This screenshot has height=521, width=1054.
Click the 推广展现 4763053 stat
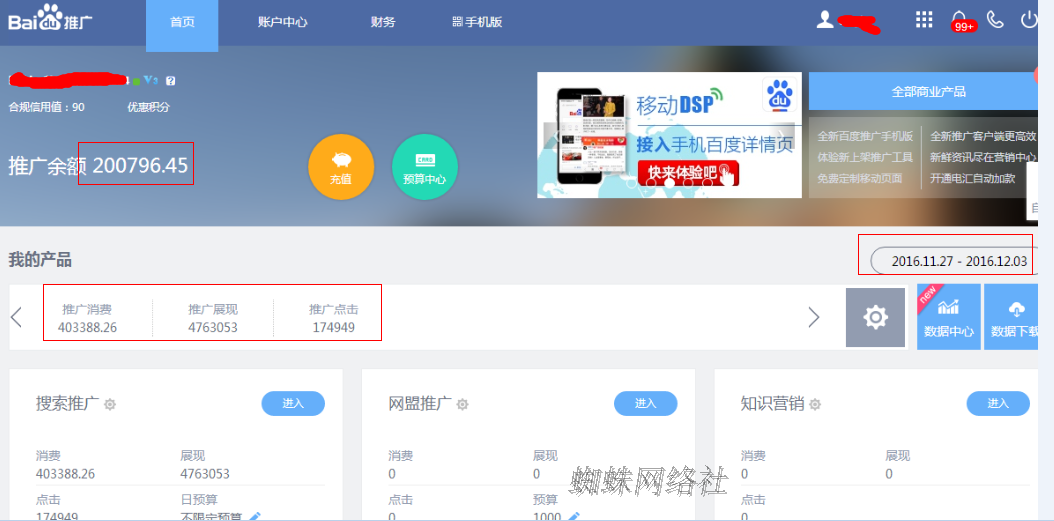click(x=213, y=319)
